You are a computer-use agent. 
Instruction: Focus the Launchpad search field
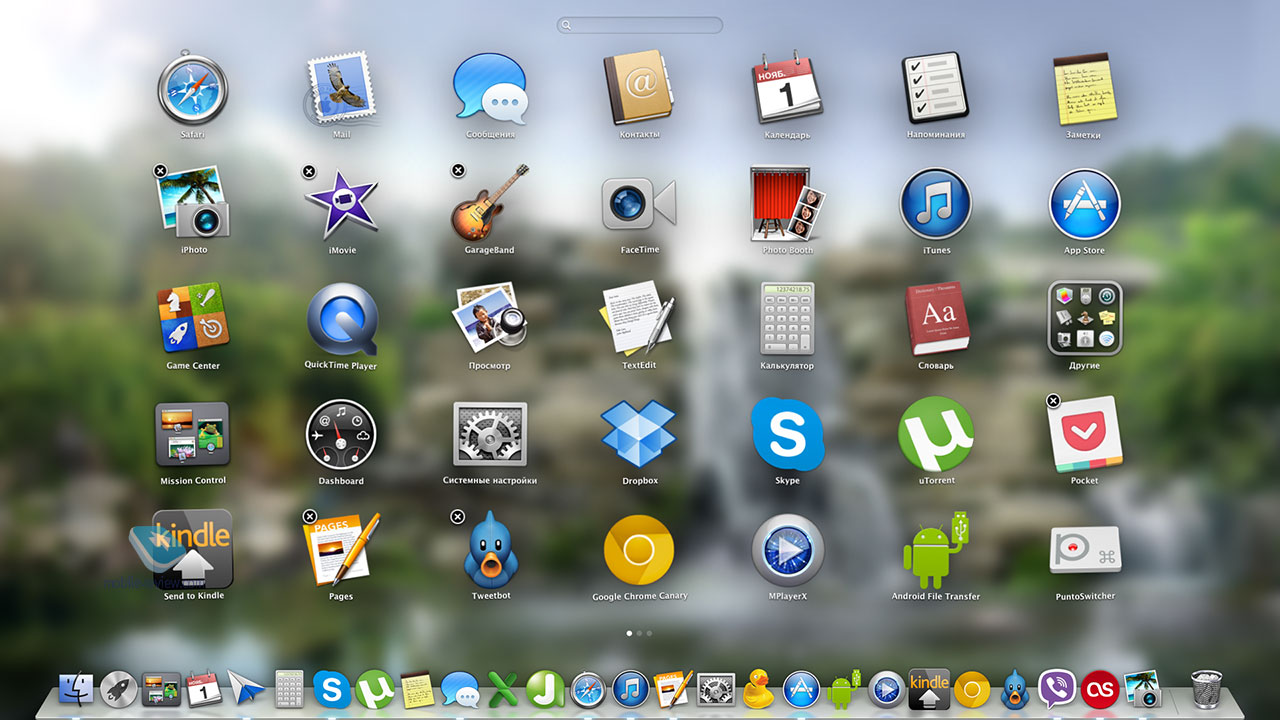640,25
